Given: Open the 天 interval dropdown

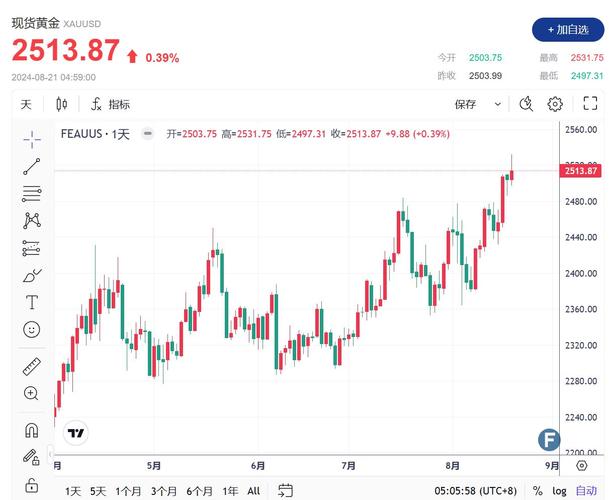Looking at the screenshot, I should click(x=26, y=104).
